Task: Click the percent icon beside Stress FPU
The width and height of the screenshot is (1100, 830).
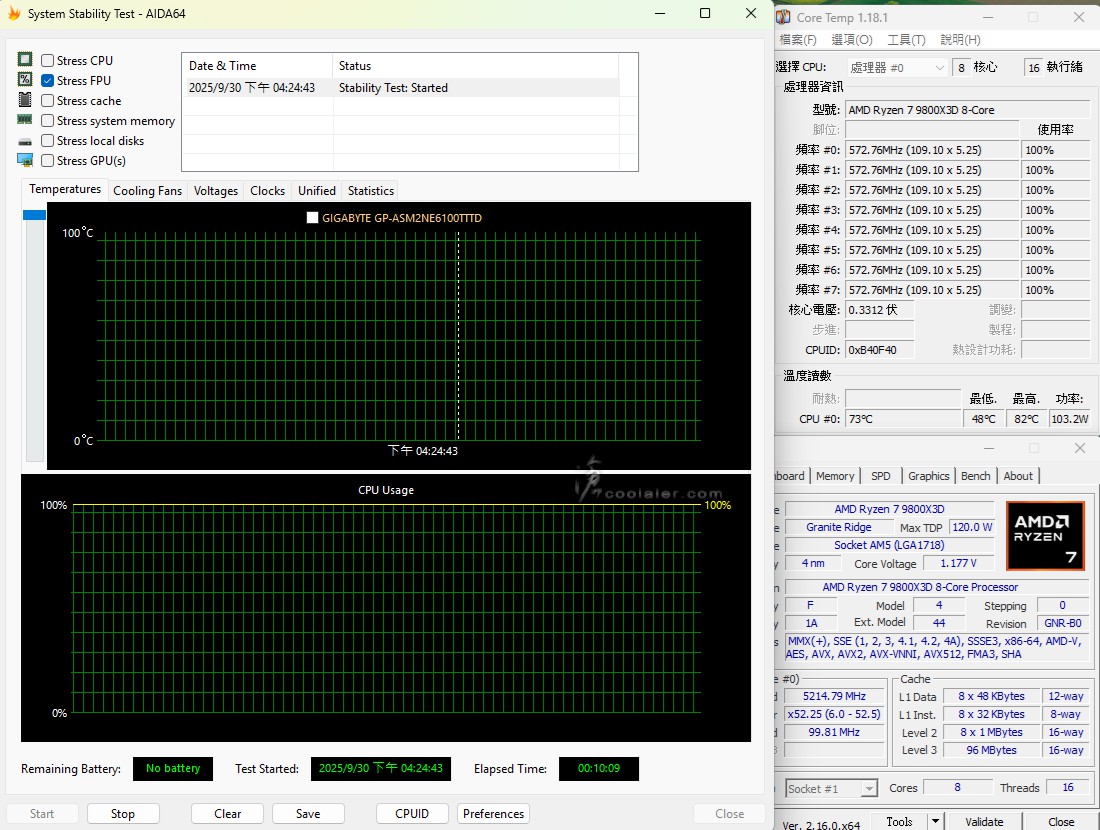Action: 25,79
